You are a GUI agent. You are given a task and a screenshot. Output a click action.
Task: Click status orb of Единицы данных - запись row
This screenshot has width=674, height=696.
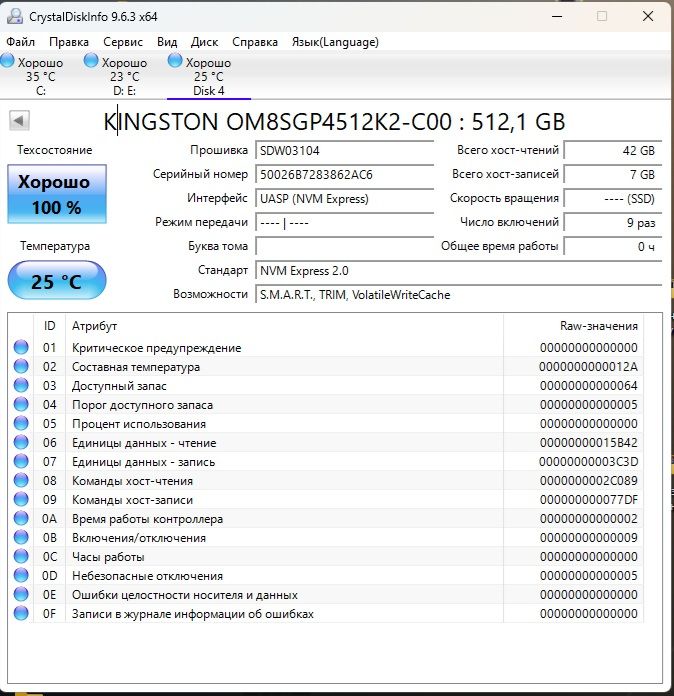click(x=21, y=461)
